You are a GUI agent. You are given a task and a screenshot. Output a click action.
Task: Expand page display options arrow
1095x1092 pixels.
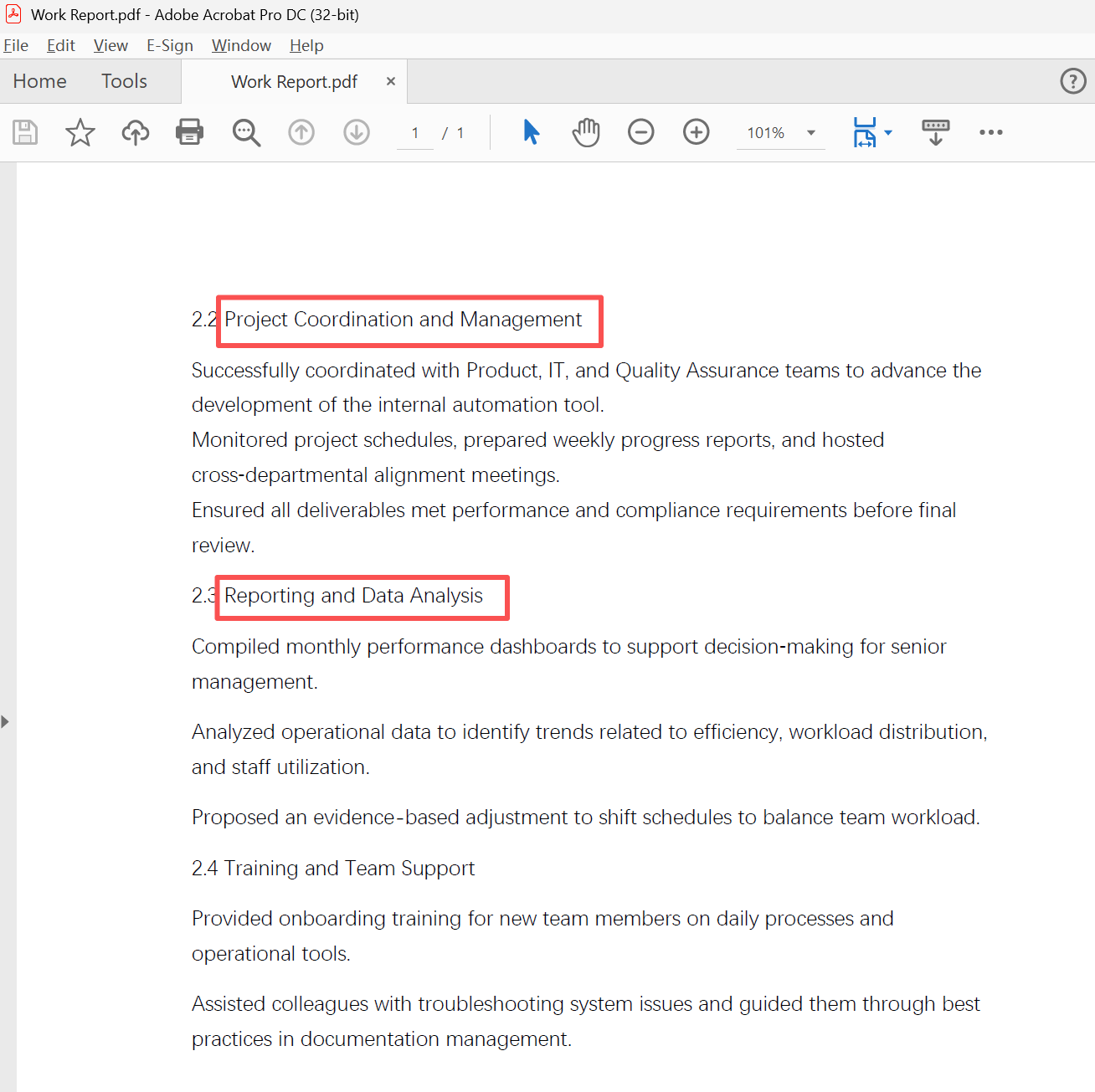pyautogui.click(x=888, y=132)
